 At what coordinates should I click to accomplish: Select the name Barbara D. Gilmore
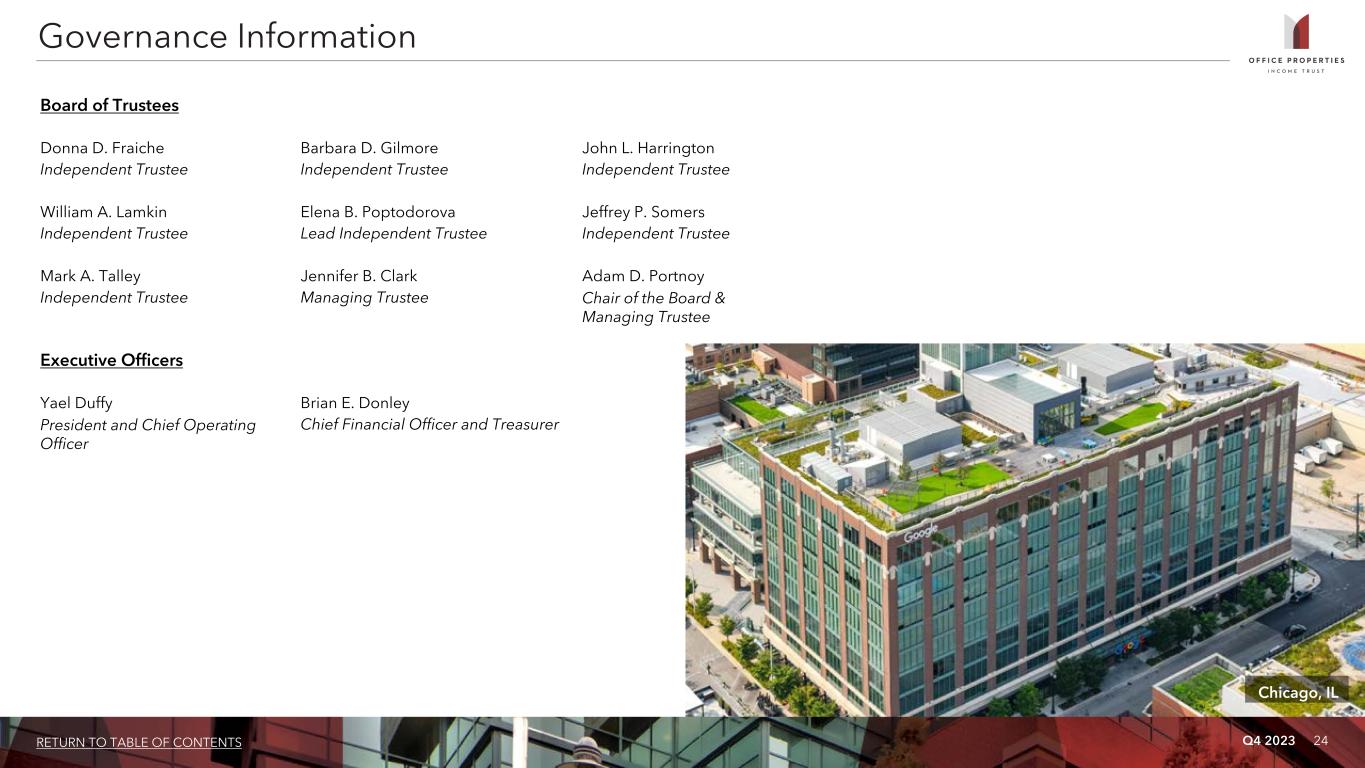(369, 148)
